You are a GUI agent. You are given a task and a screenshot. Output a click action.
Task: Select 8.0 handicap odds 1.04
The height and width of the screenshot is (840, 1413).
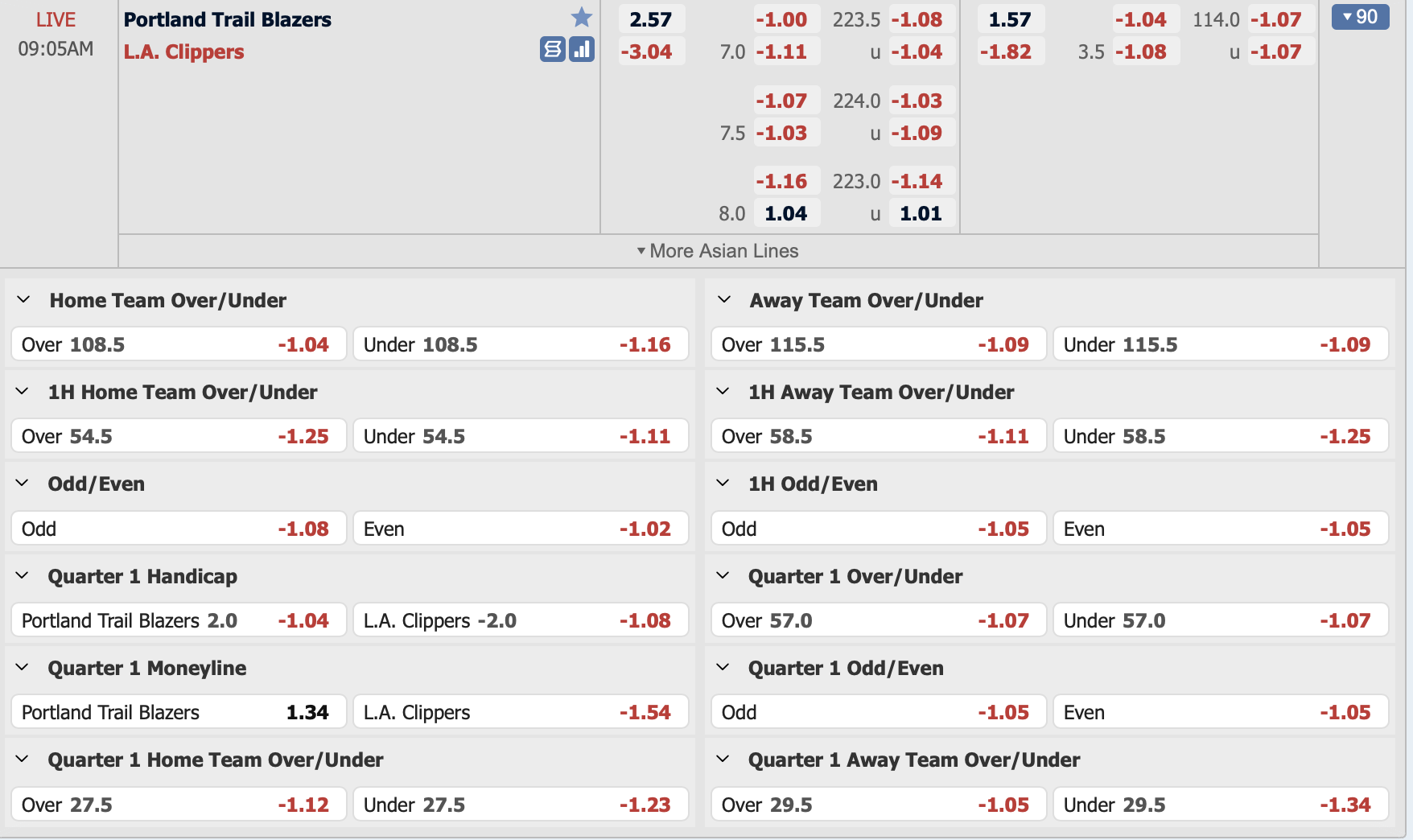[x=786, y=213]
